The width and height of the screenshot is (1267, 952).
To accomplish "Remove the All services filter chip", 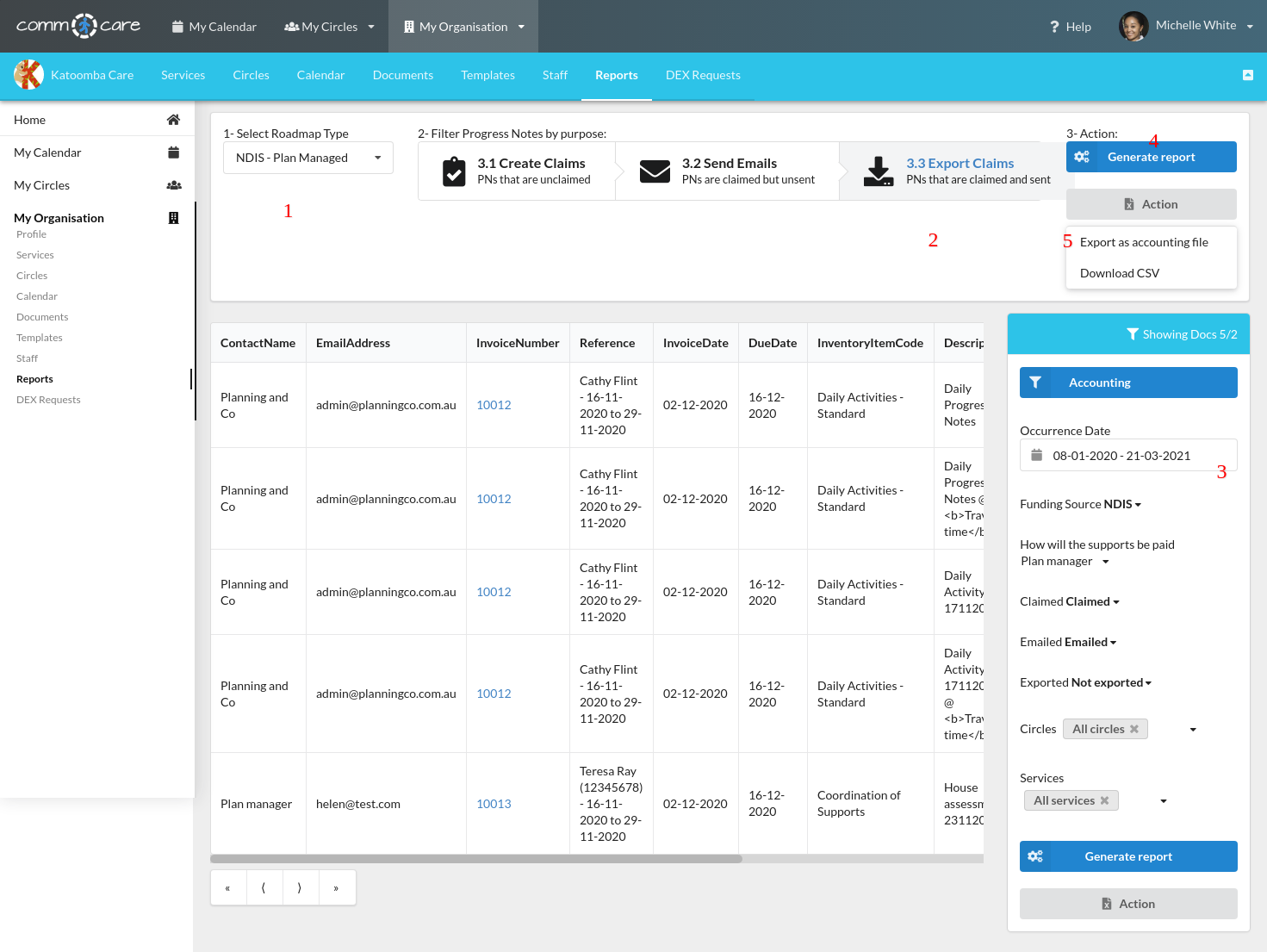I will 1103,800.
